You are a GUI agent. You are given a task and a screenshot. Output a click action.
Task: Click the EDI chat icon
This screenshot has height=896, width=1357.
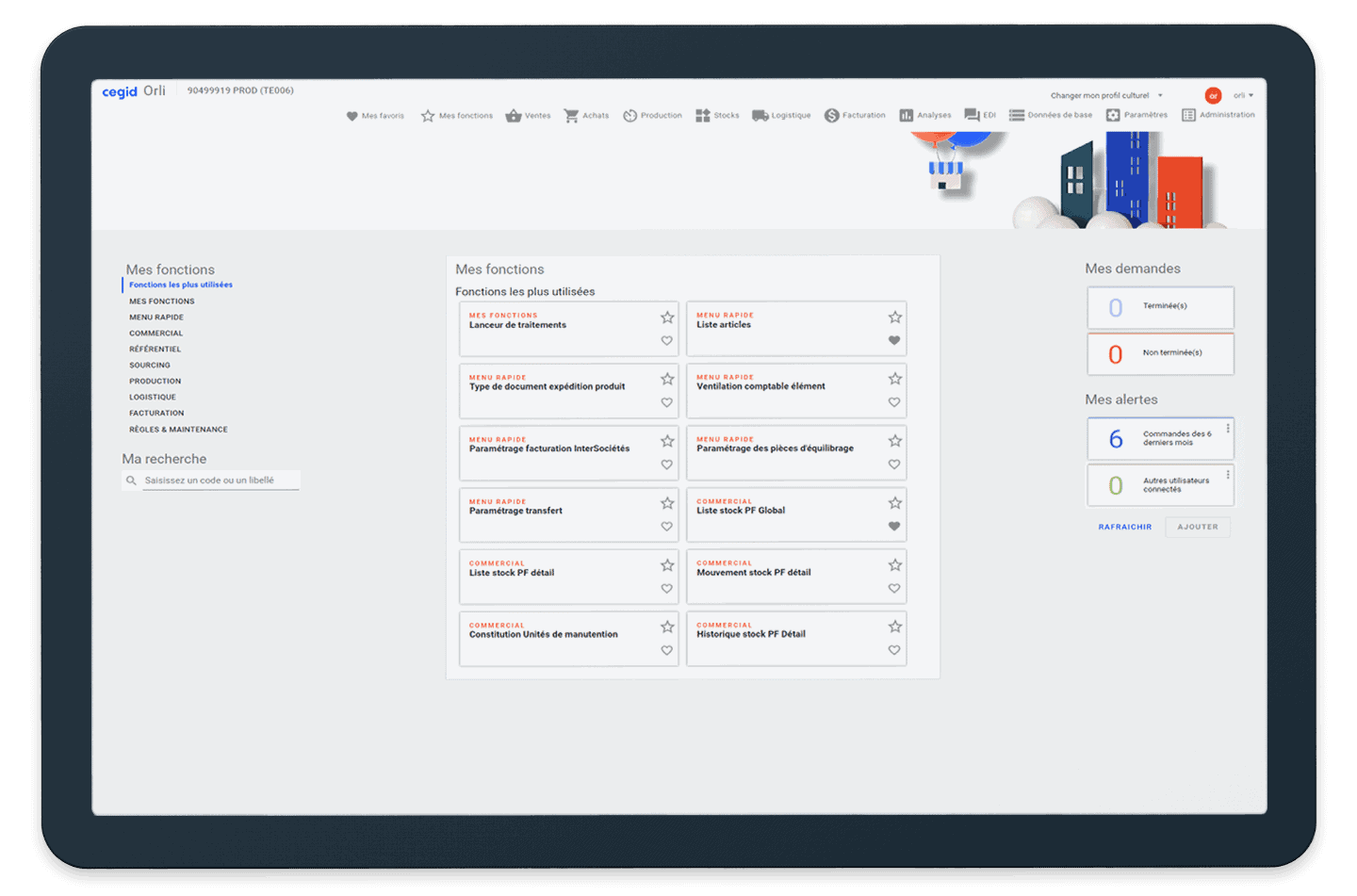pos(972,115)
